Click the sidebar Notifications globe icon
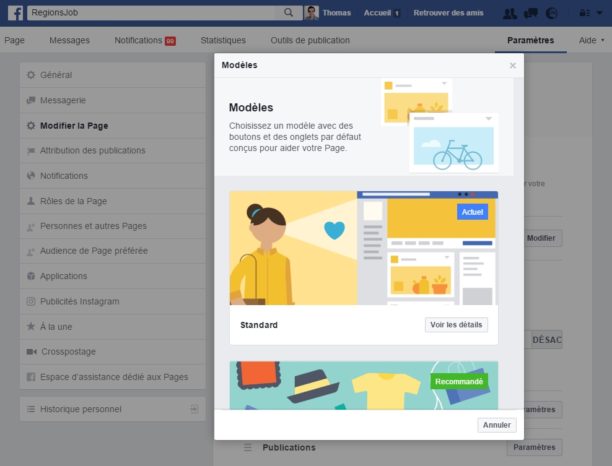The height and width of the screenshot is (466, 612). (31, 176)
